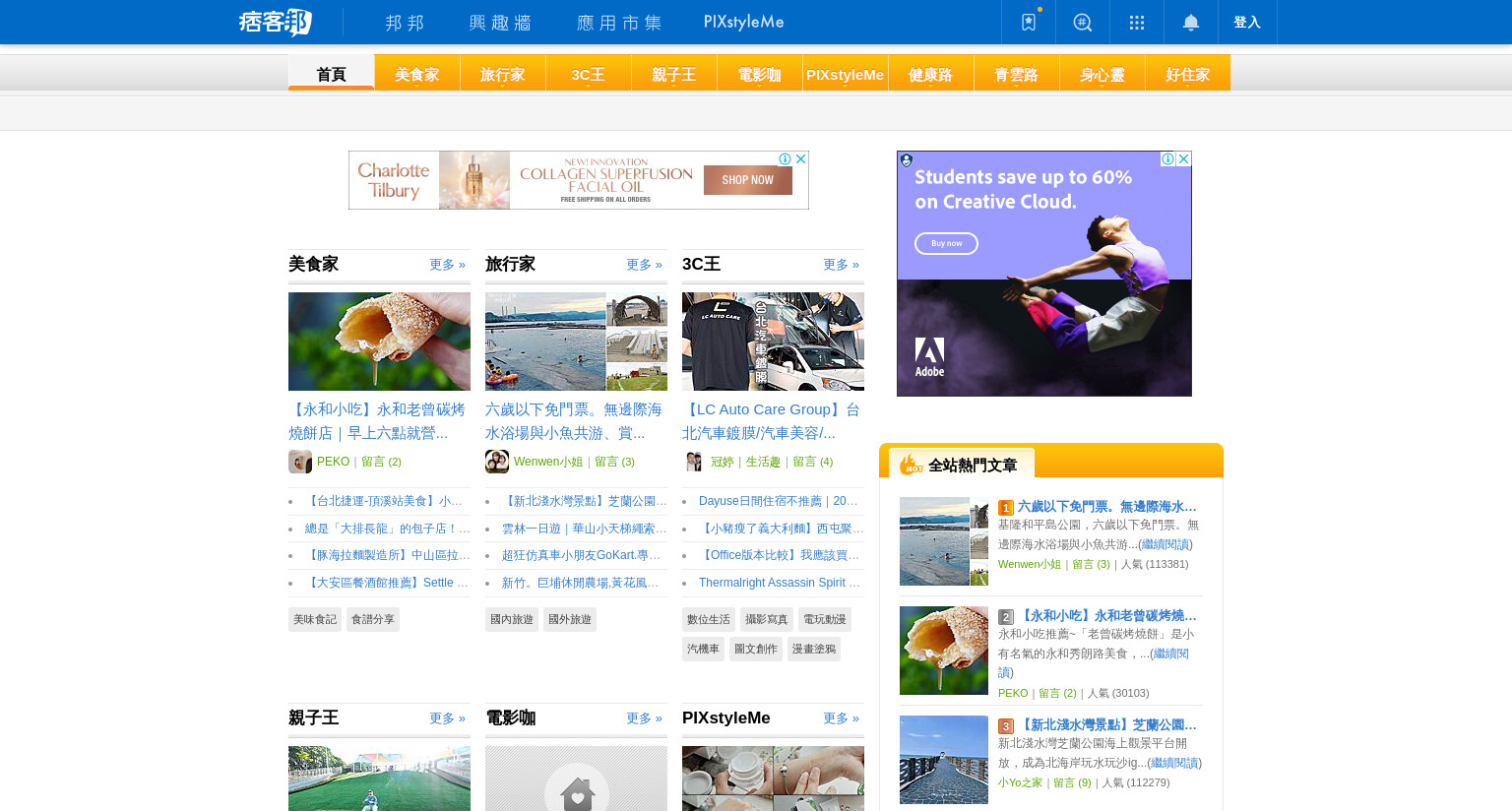Click the 食譜分享 tag button
This screenshot has height=811, width=1512.
[x=373, y=619]
